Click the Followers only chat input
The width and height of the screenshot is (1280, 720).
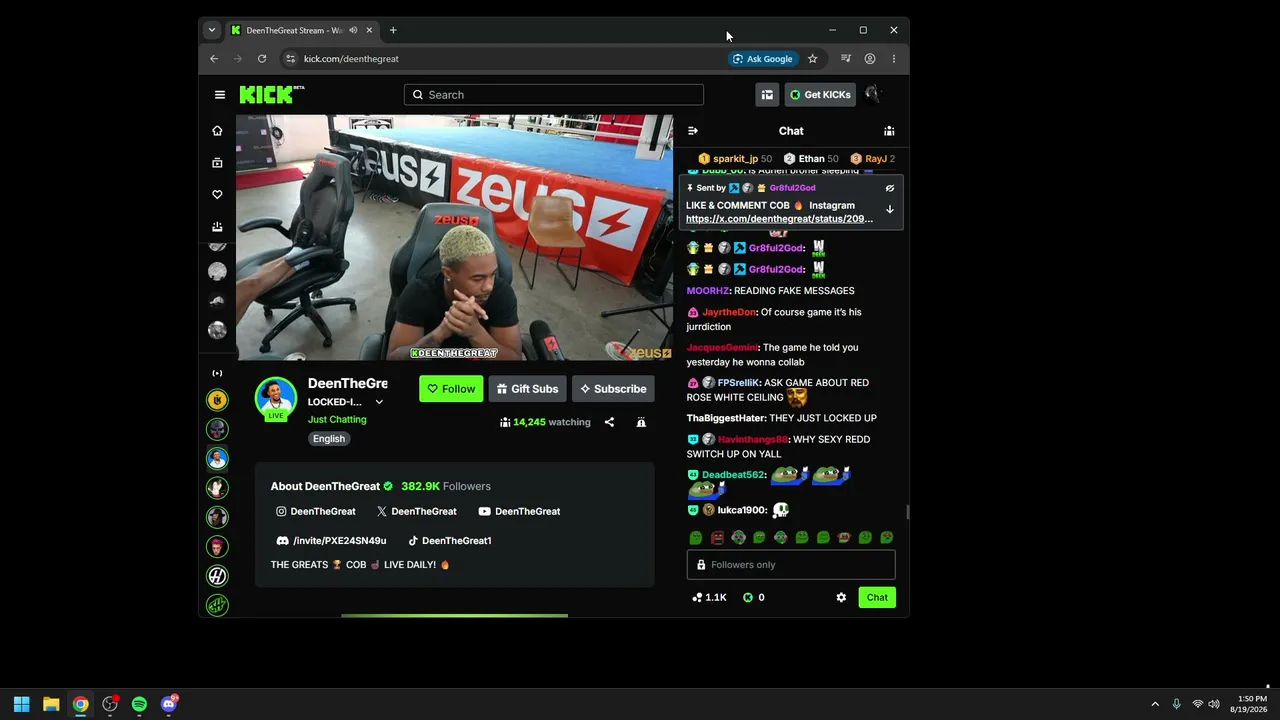791,565
